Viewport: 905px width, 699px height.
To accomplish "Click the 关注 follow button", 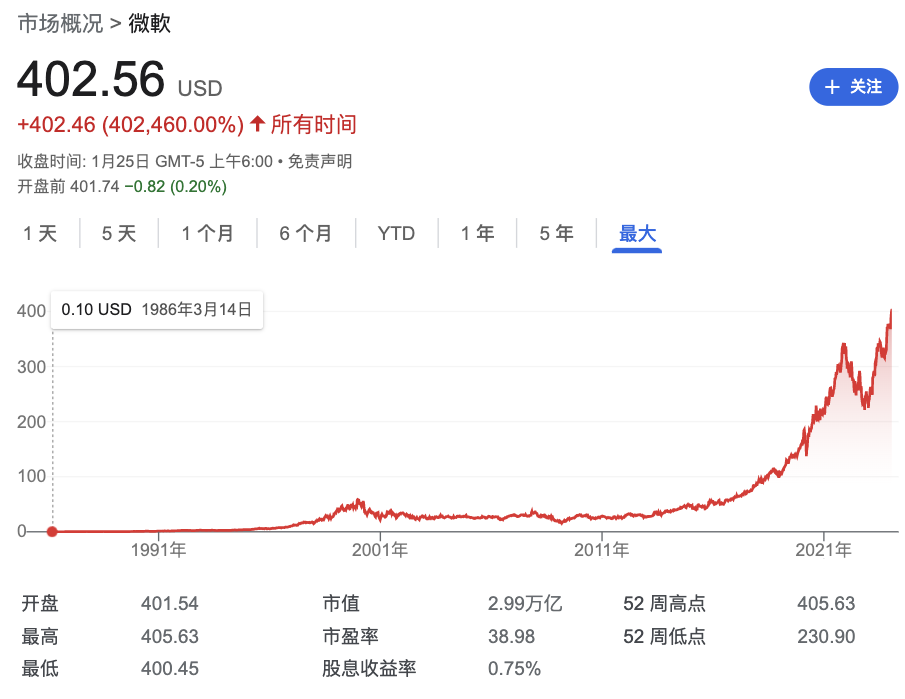I will 853,87.
